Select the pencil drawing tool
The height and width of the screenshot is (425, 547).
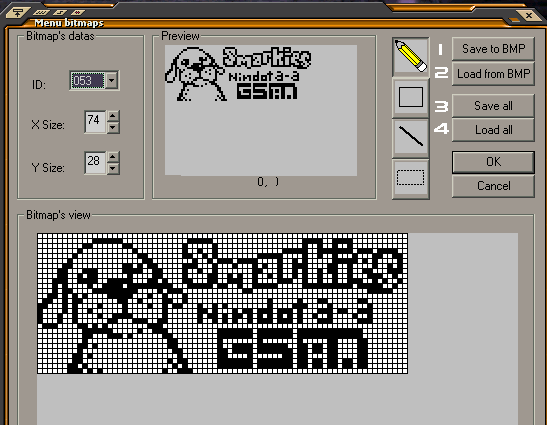[x=411, y=57]
